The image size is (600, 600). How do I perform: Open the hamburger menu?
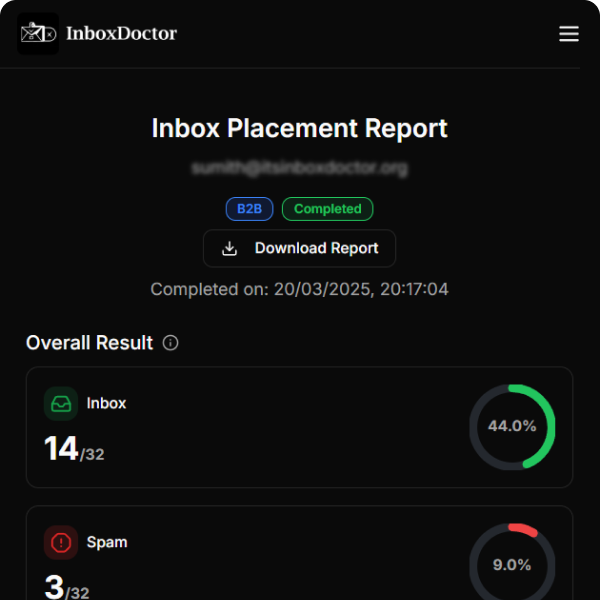pos(569,34)
